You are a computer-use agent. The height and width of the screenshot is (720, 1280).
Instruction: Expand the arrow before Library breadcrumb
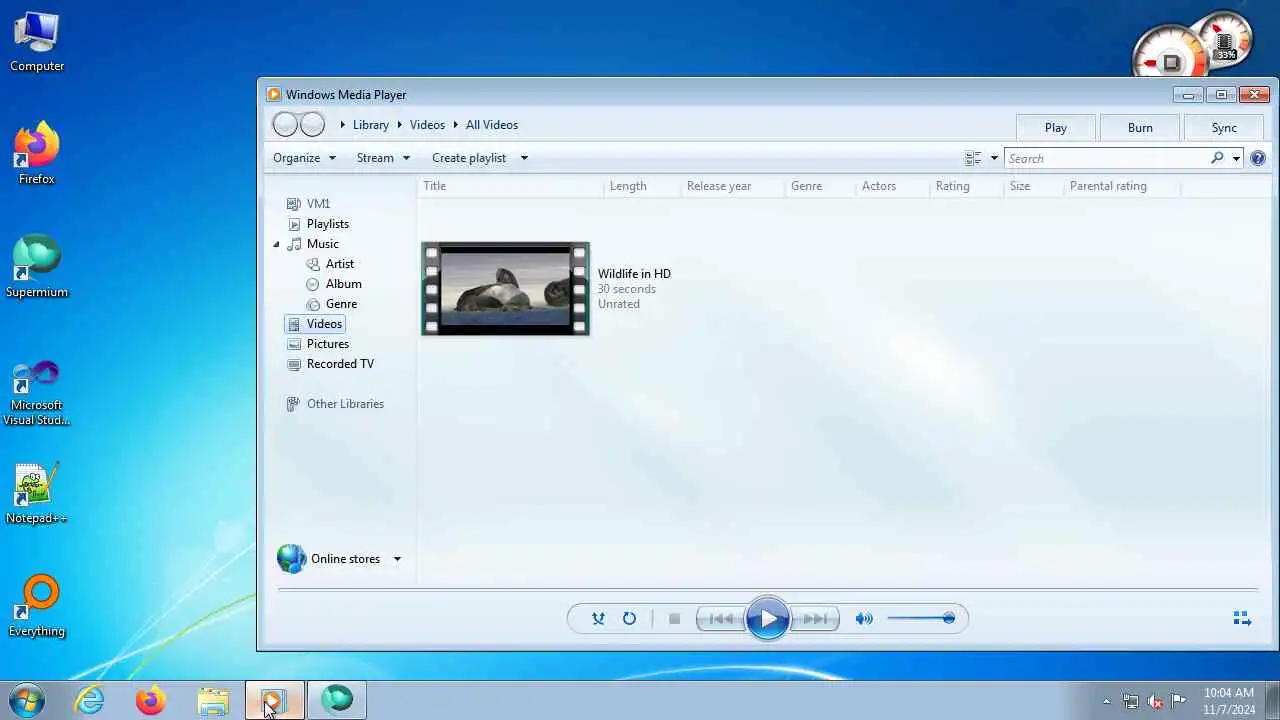[x=342, y=125]
